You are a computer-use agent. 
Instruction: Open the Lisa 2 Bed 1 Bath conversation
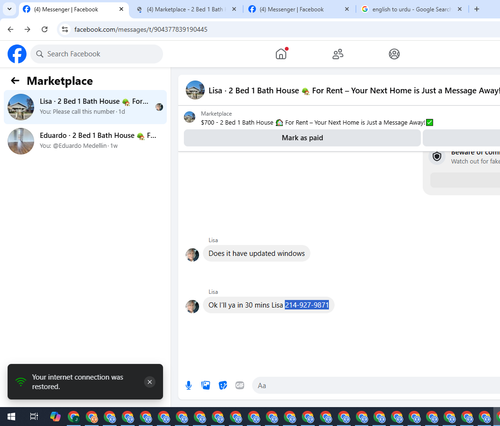click(x=85, y=107)
